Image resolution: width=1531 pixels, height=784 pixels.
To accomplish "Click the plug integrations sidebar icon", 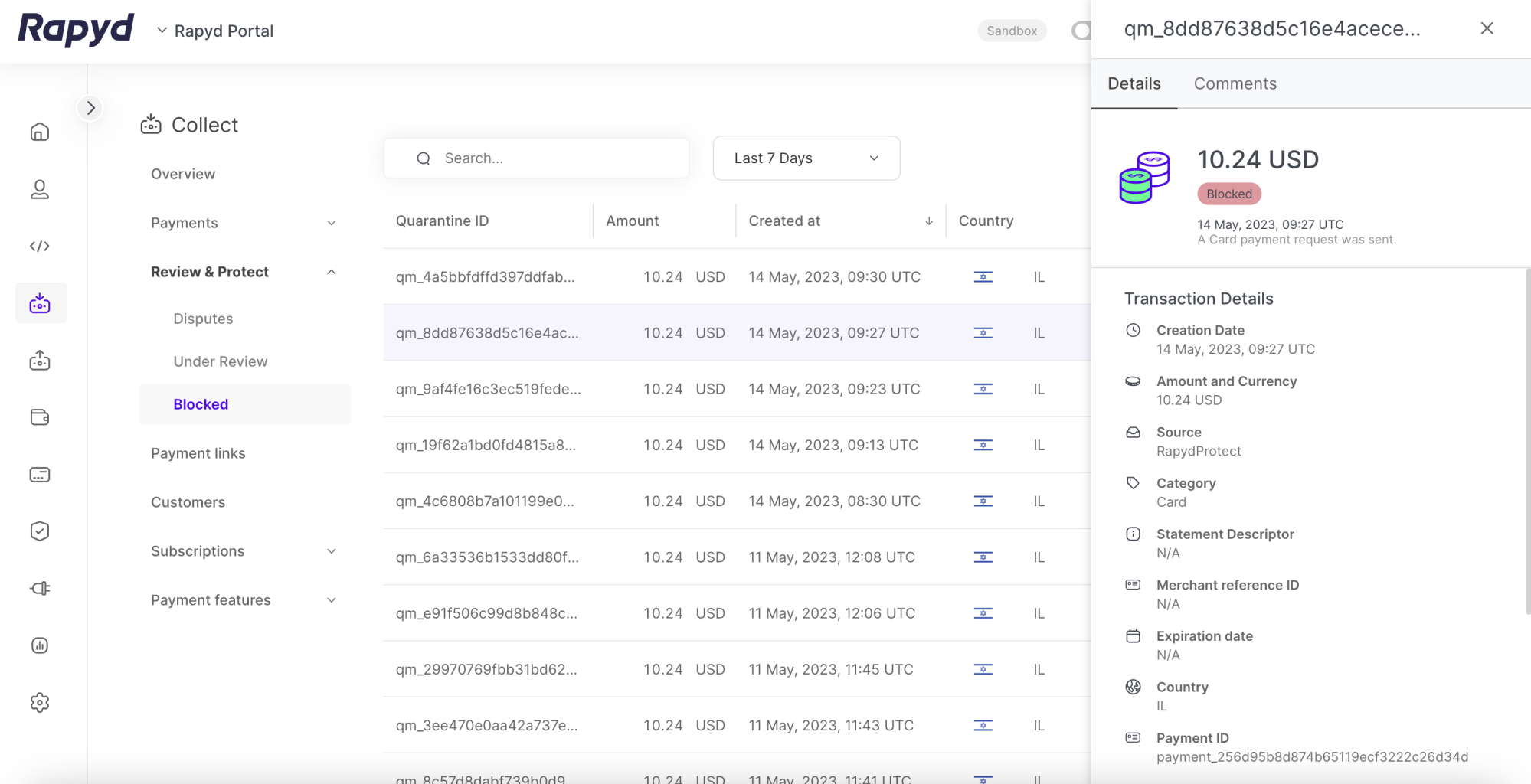I will tap(40, 588).
